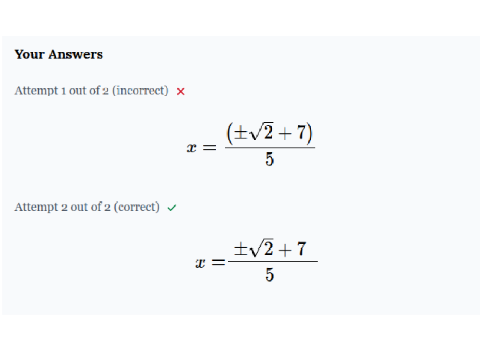The height and width of the screenshot is (360, 480).
Task: Click the plus-minus sign in first attempt
Action: tap(240, 133)
